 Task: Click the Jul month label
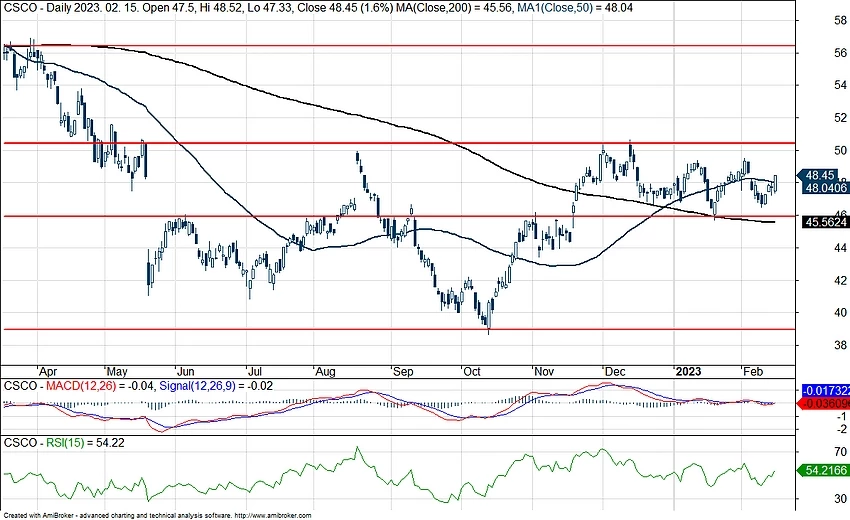[254, 372]
